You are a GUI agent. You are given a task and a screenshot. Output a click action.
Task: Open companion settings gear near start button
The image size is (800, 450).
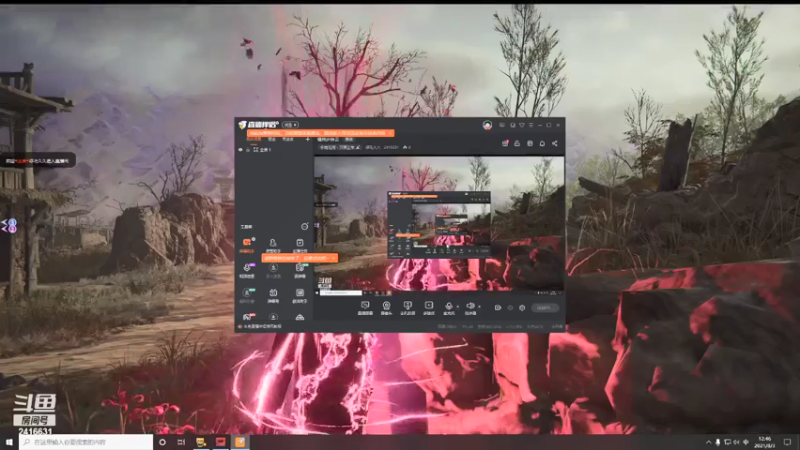[x=522, y=308]
